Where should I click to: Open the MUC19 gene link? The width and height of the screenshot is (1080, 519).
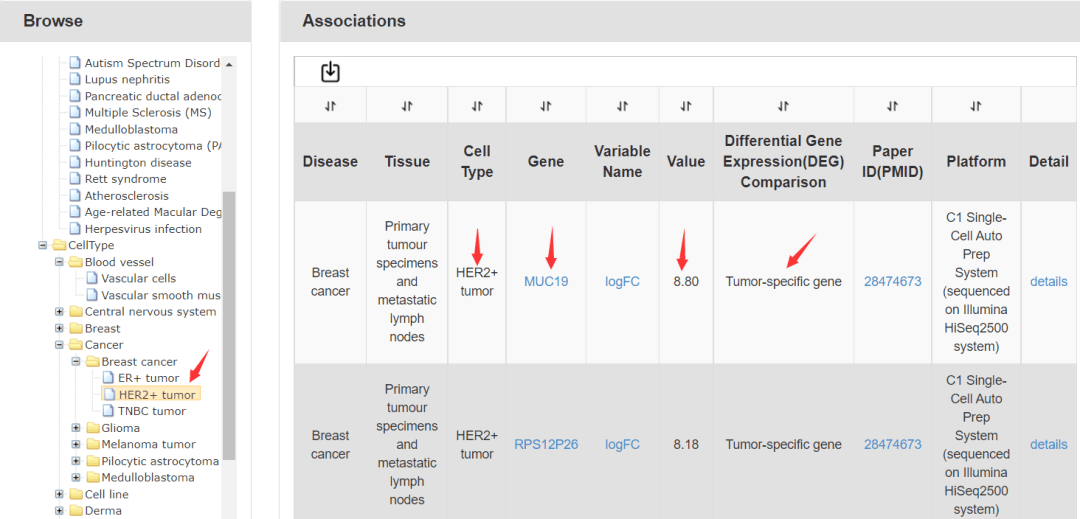[546, 282]
